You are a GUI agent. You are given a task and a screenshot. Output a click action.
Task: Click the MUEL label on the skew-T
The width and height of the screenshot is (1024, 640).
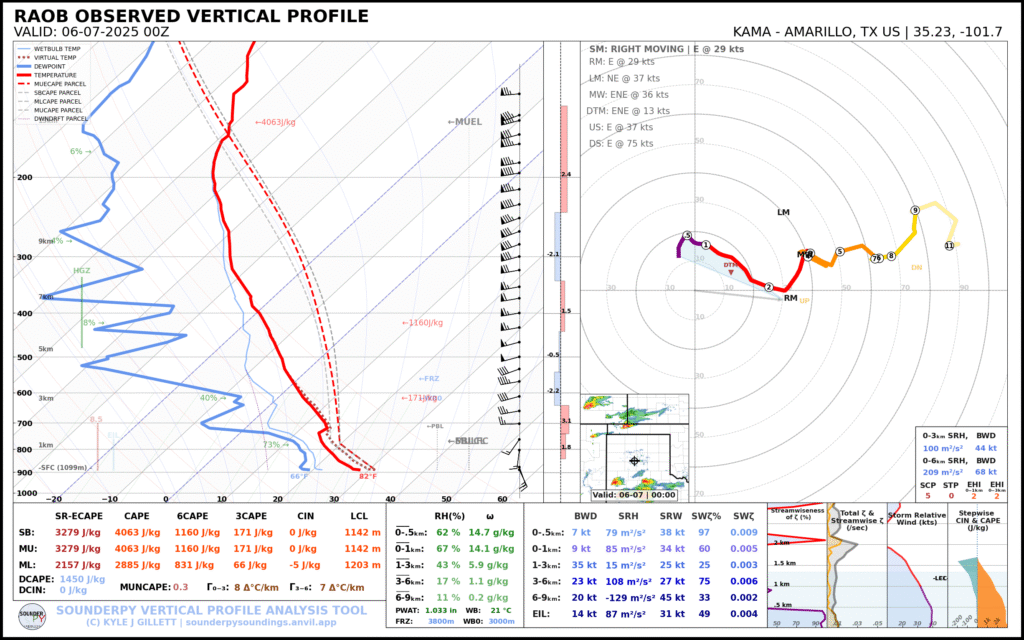click(x=467, y=122)
